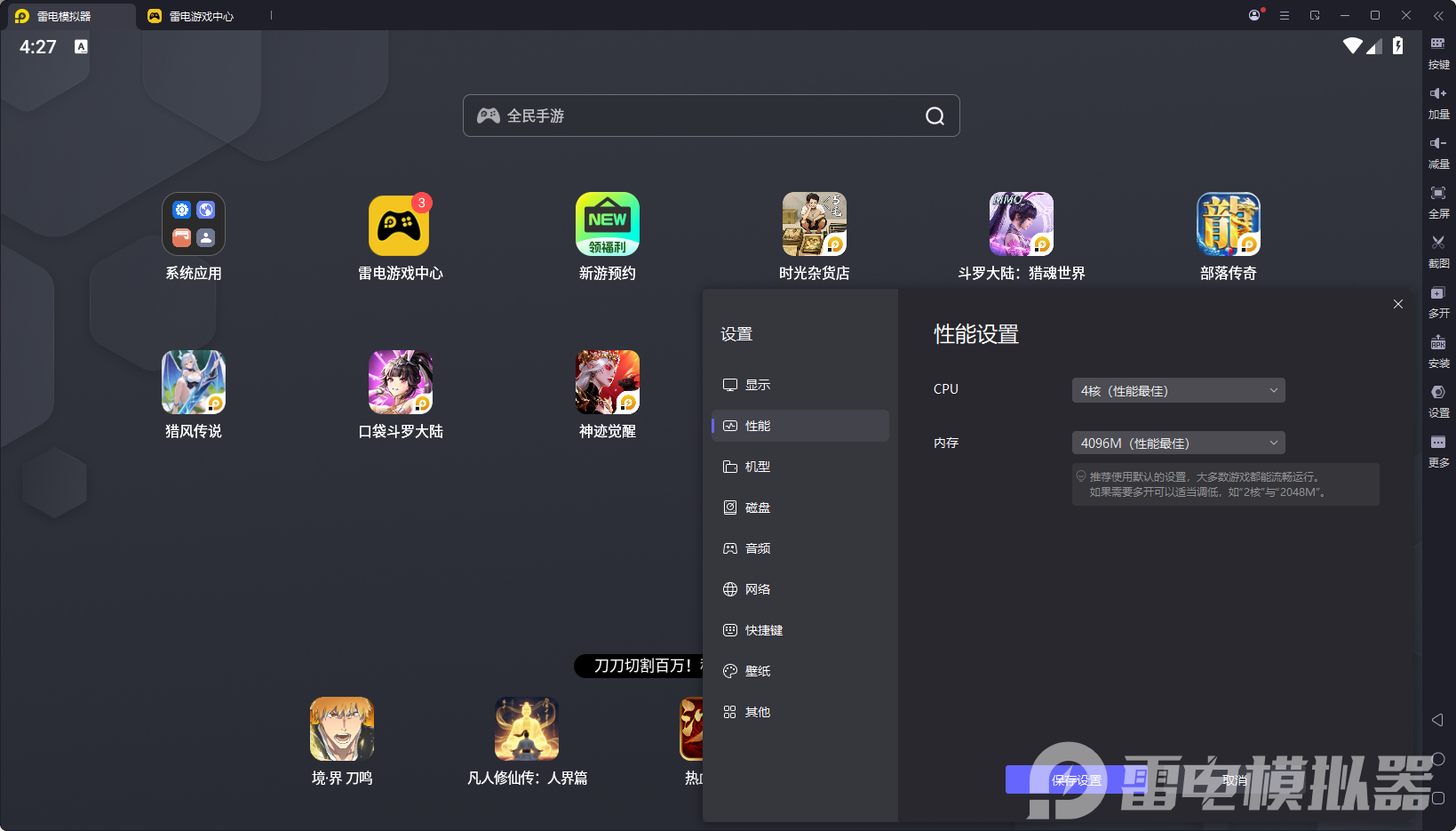The width and height of the screenshot is (1456, 831).
Task: Switch to 音频 settings section
Action: pos(800,548)
